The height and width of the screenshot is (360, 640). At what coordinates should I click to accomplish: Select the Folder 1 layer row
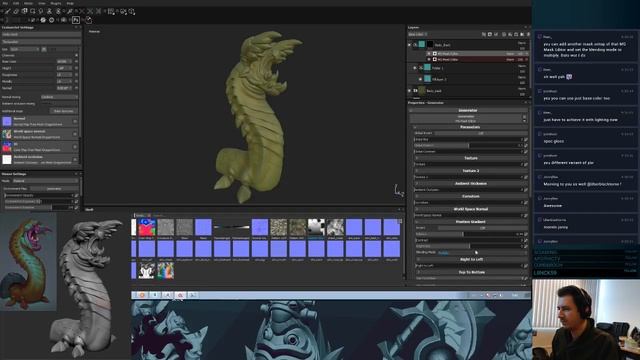[469, 68]
